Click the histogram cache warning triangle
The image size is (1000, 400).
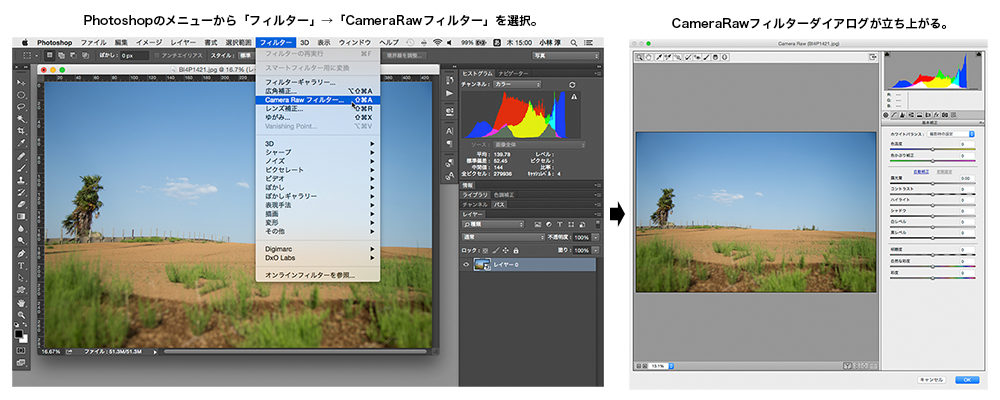pyautogui.click(x=575, y=97)
